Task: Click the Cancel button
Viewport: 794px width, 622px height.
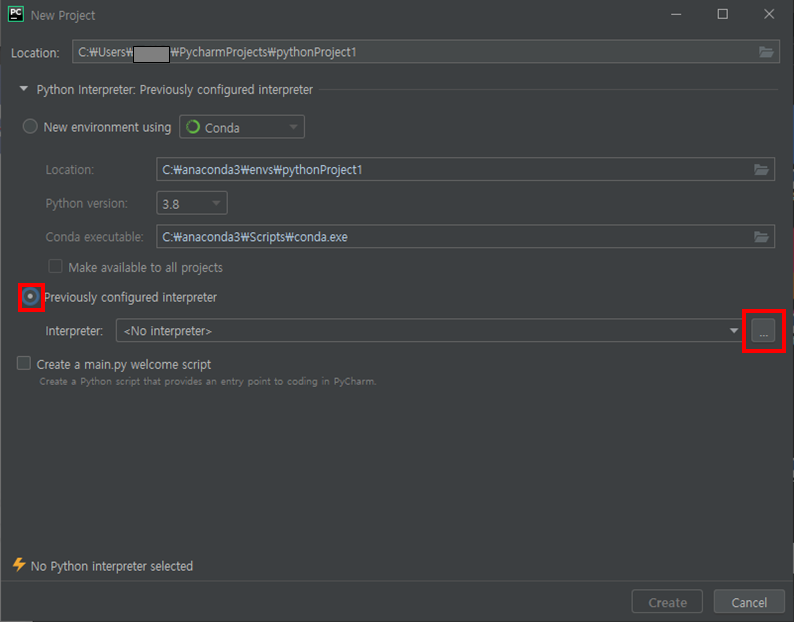Action: coord(749,602)
